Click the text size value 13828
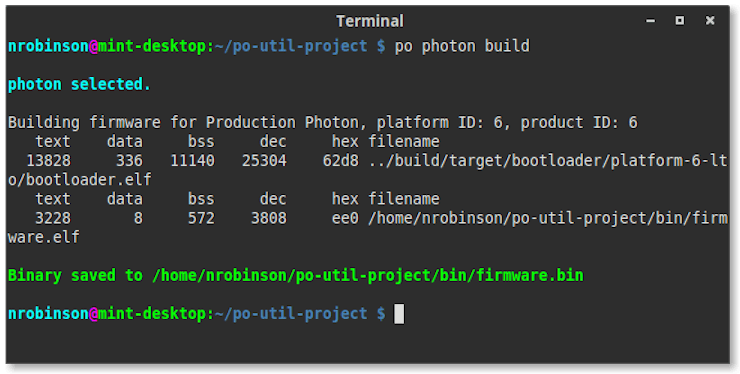The image size is (740, 374). [x=49, y=161]
